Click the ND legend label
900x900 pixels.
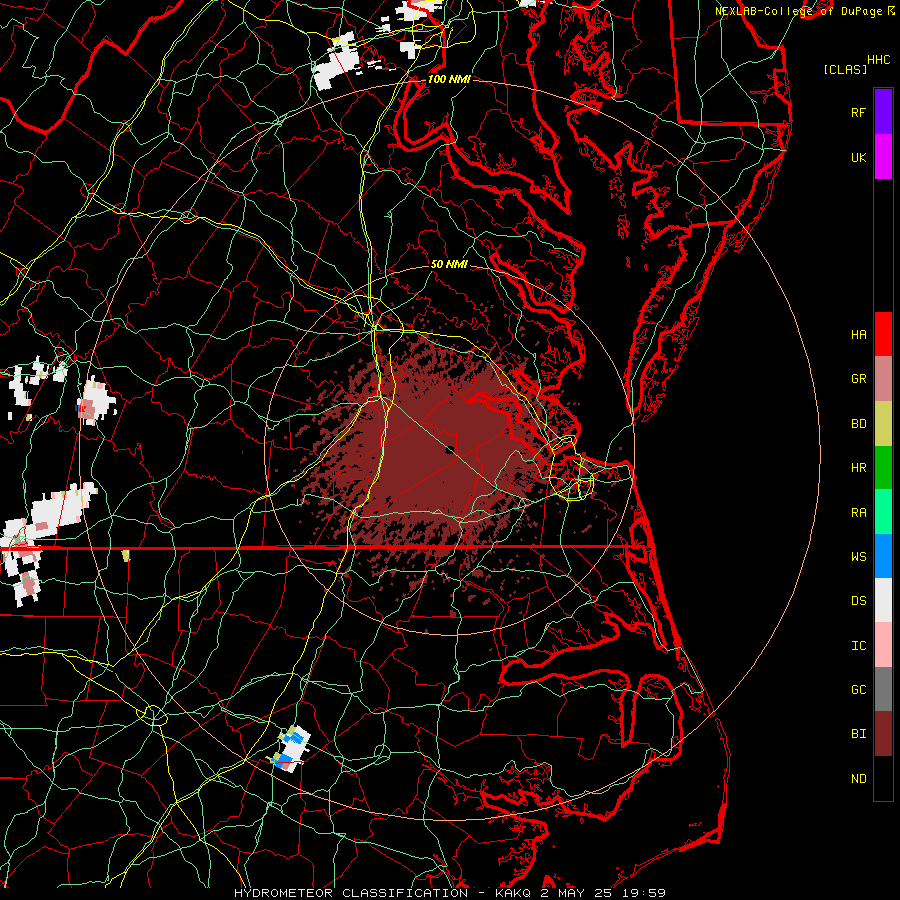[858, 778]
